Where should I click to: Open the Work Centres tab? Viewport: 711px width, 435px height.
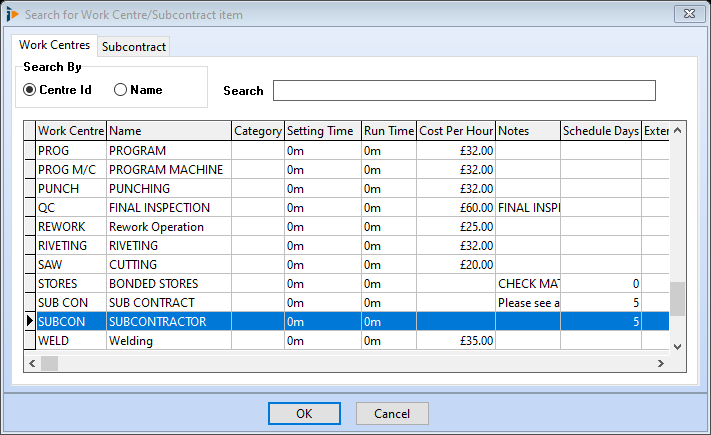click(54, 45)
